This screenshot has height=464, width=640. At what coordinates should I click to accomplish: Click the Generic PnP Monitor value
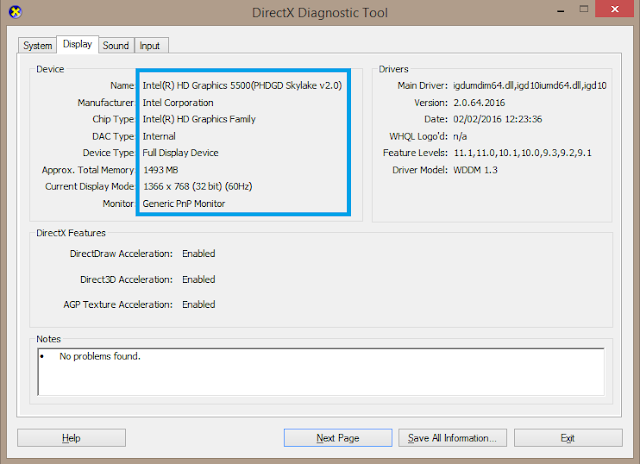tap(184, 204)
